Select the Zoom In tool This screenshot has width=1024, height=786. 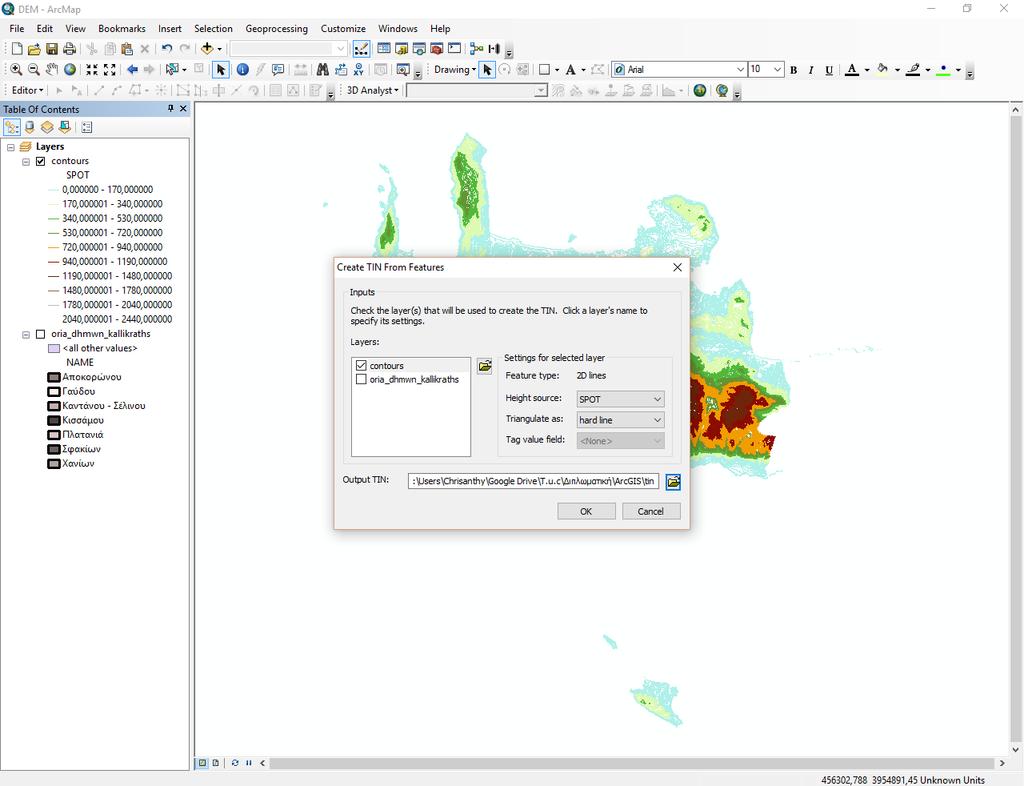[16, 69]
